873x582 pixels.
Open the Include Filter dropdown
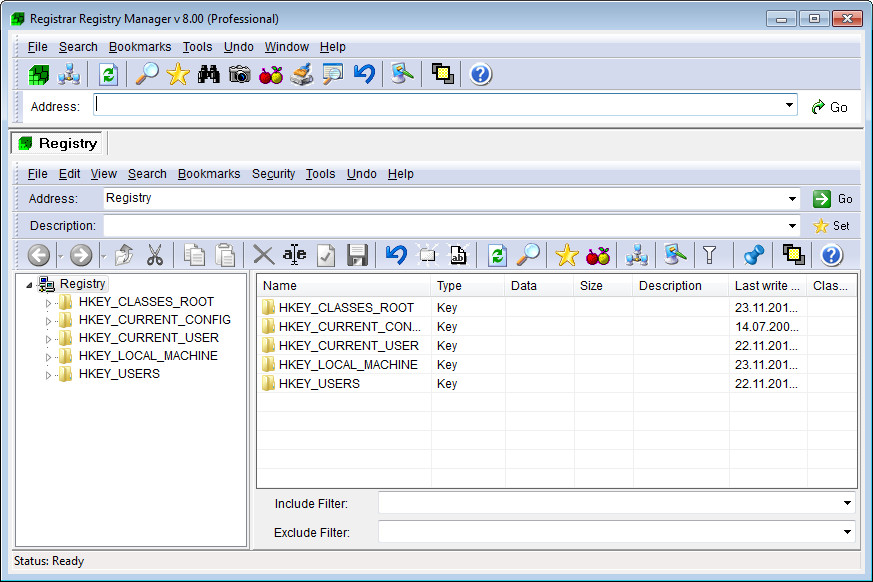tap(847, 503)
